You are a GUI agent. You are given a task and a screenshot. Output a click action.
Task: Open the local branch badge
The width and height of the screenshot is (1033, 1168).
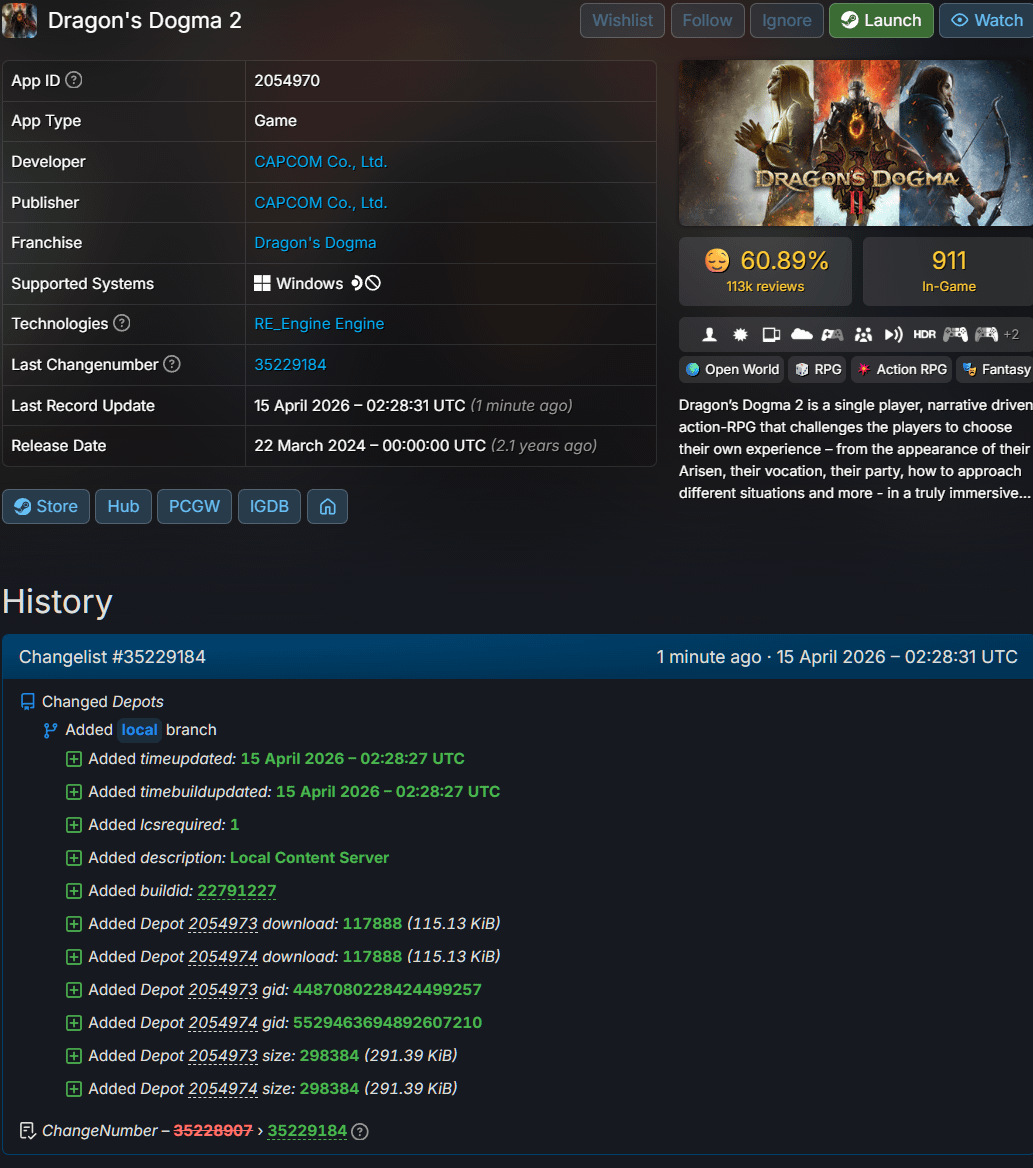[139, 730]
